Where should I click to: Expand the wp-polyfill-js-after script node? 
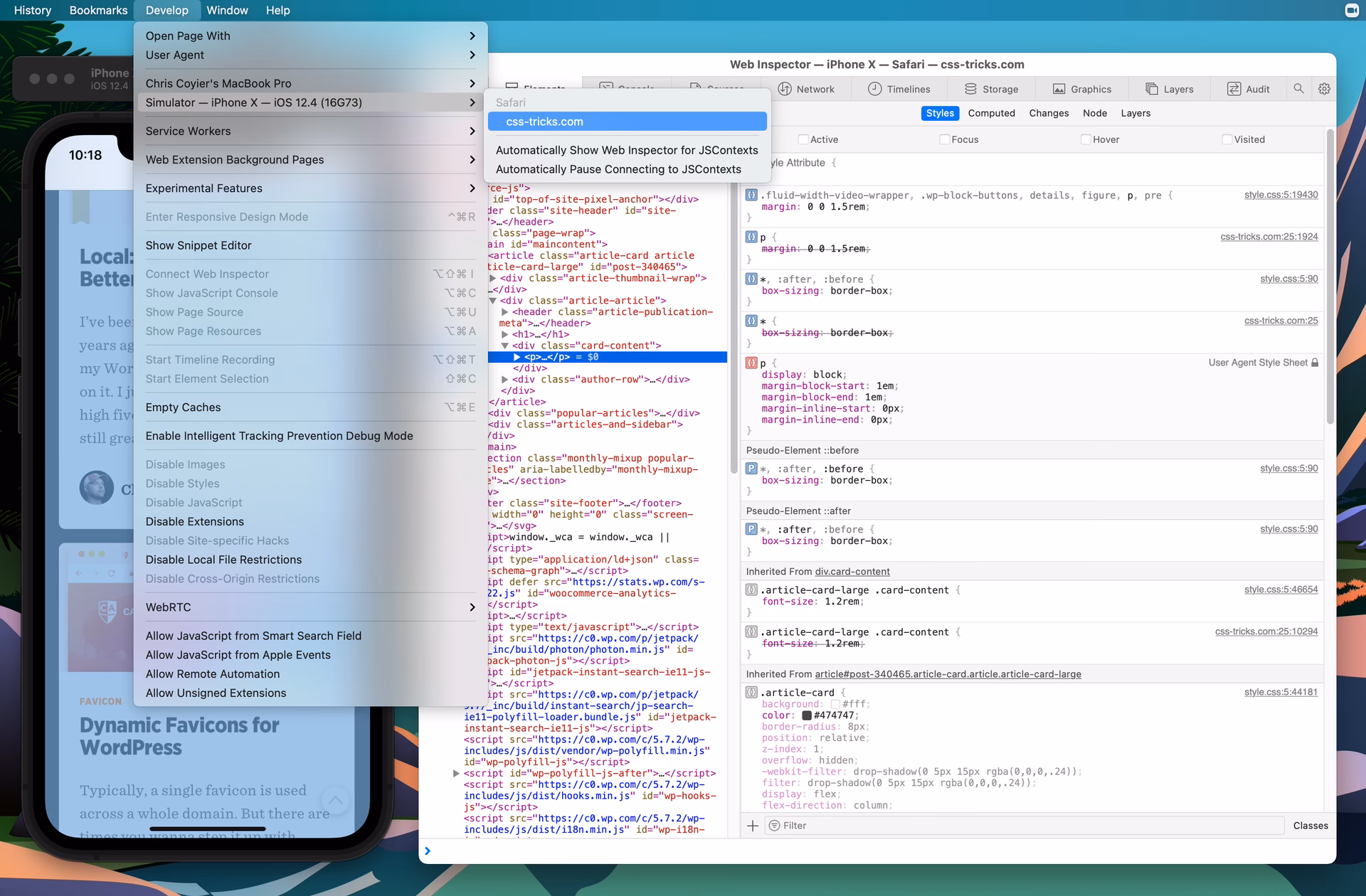click(x=456, y=773)
